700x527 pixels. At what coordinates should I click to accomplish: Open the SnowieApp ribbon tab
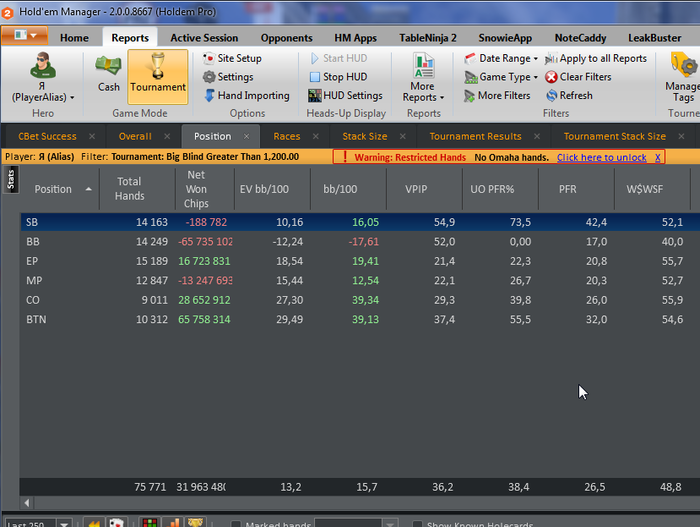(x=505, y=38)
